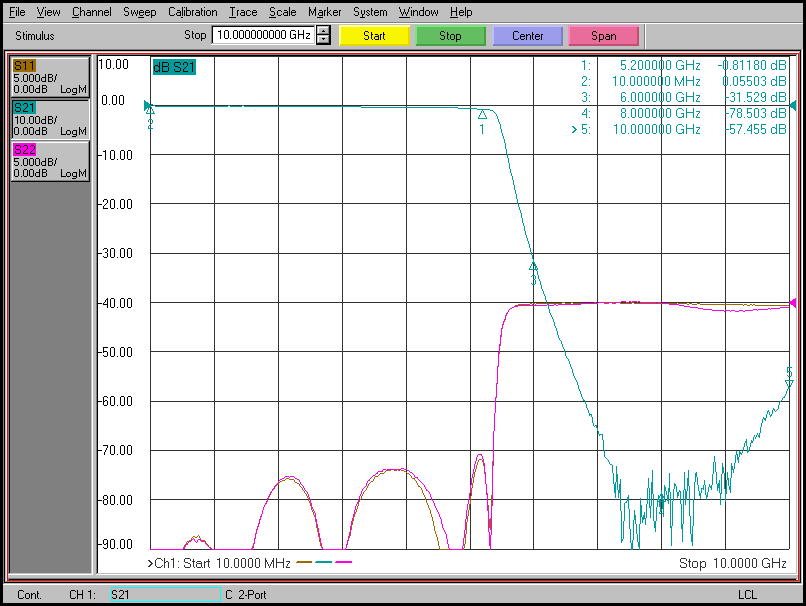The height and width of the screenshot is (606, 806).
Task: Select the S11 trace in side panel
Action: 49,76
